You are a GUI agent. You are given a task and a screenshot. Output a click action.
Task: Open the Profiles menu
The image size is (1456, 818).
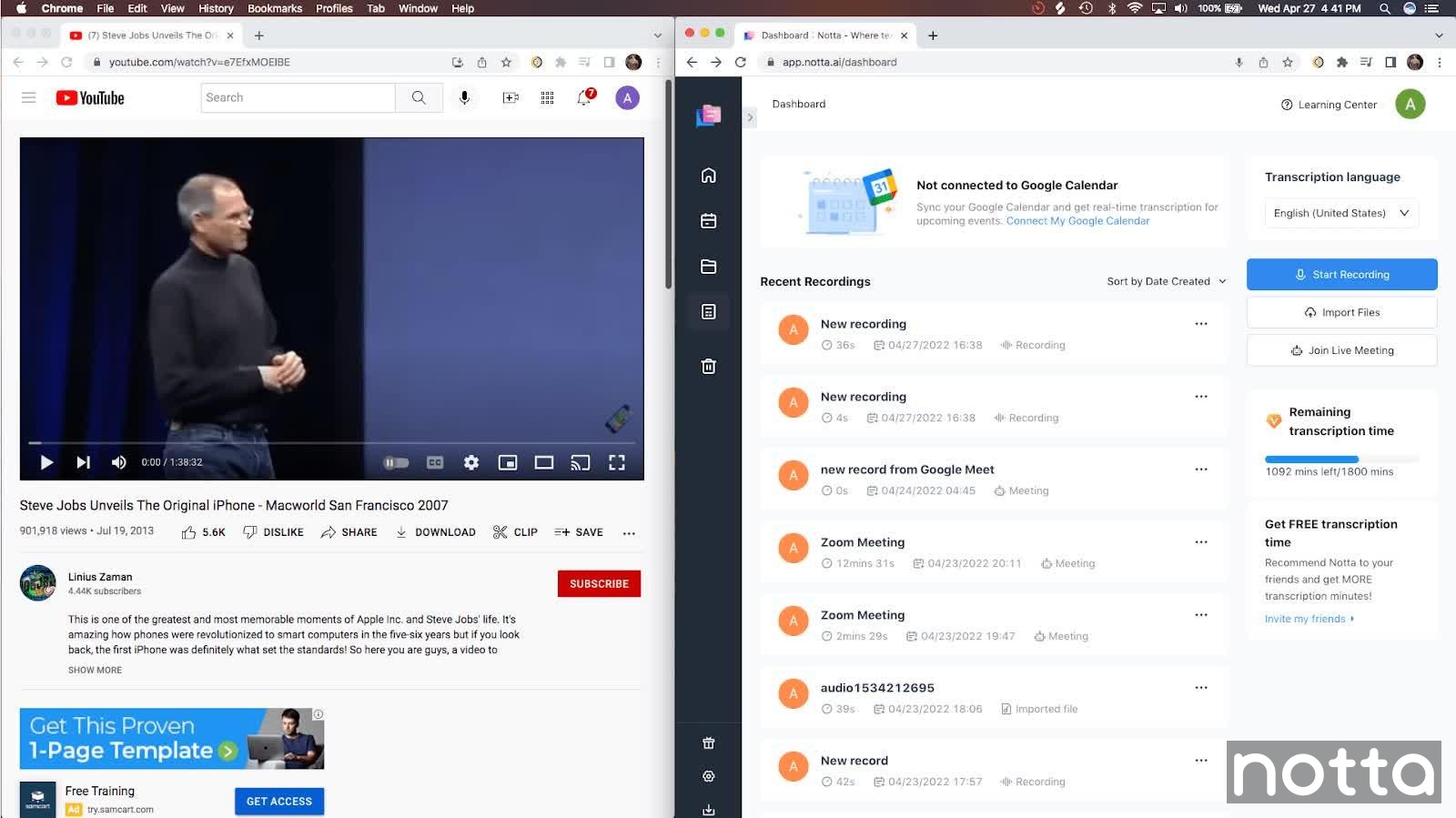(334, 8)
